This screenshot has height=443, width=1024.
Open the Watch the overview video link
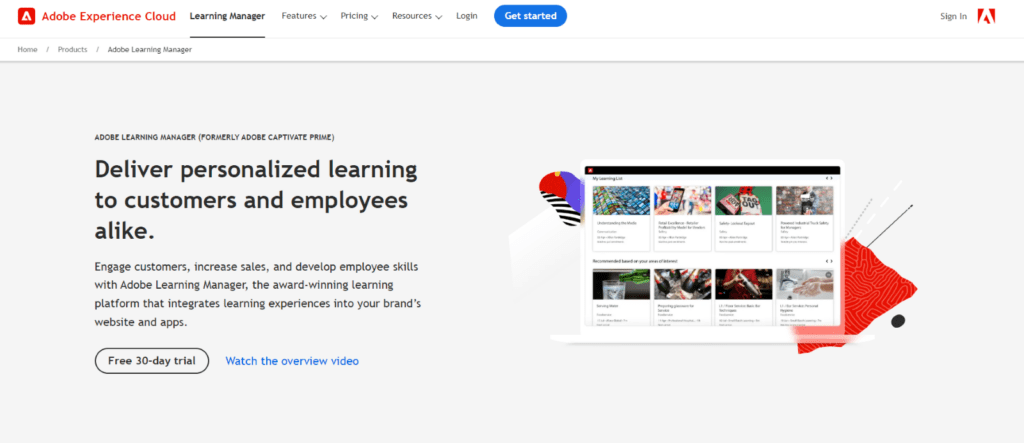coord(292,361)
